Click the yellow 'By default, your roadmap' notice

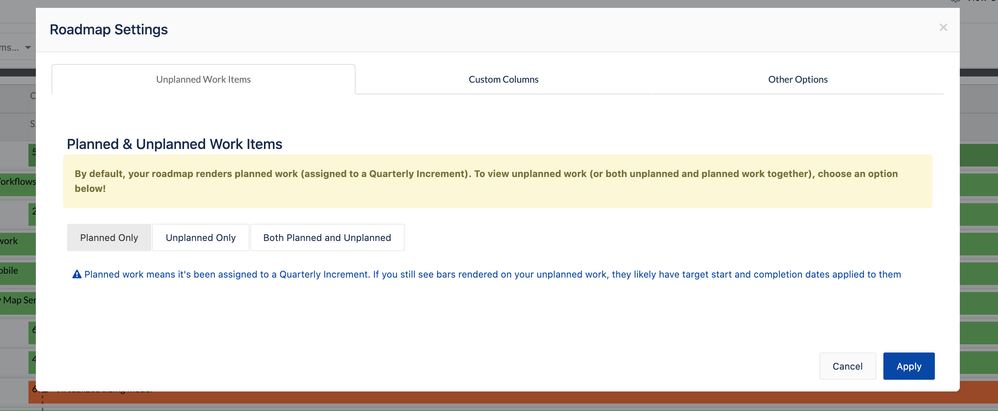tap(498, 181)
